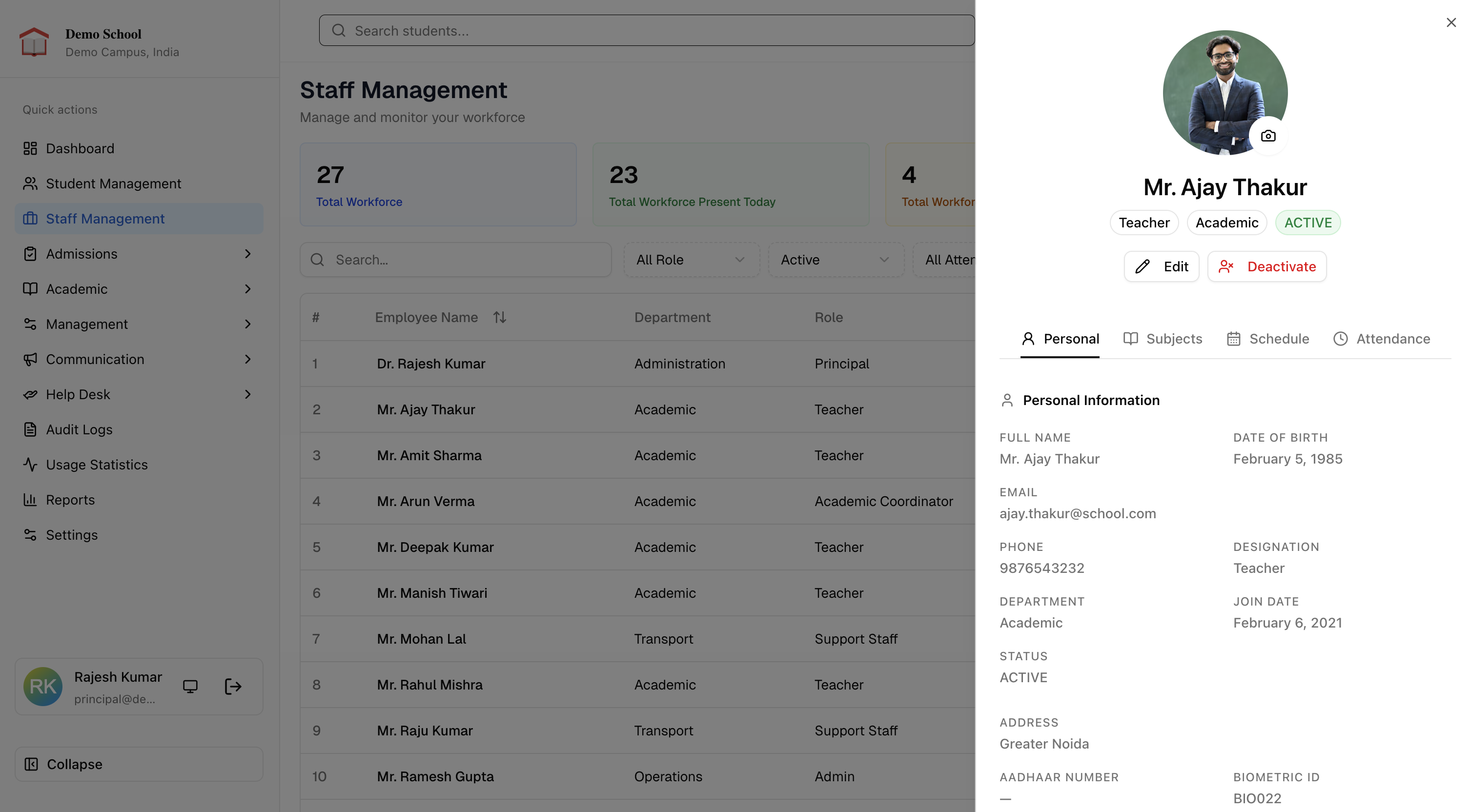1470x812 pixels.
Task: Click the monitor display icon in user card
Action: point(190,687)
